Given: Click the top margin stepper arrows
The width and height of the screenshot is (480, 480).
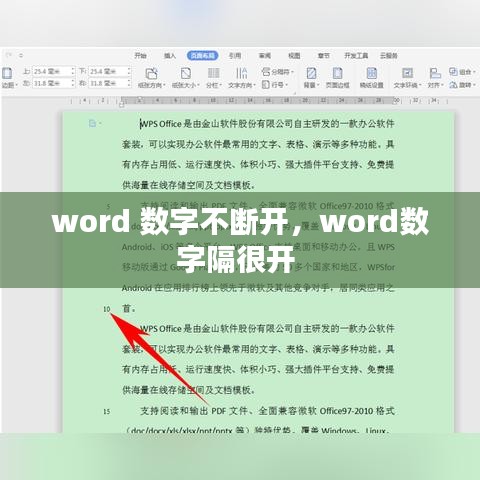Looking at the screenshot, I should pyautogui.click(x=73, y=71).
